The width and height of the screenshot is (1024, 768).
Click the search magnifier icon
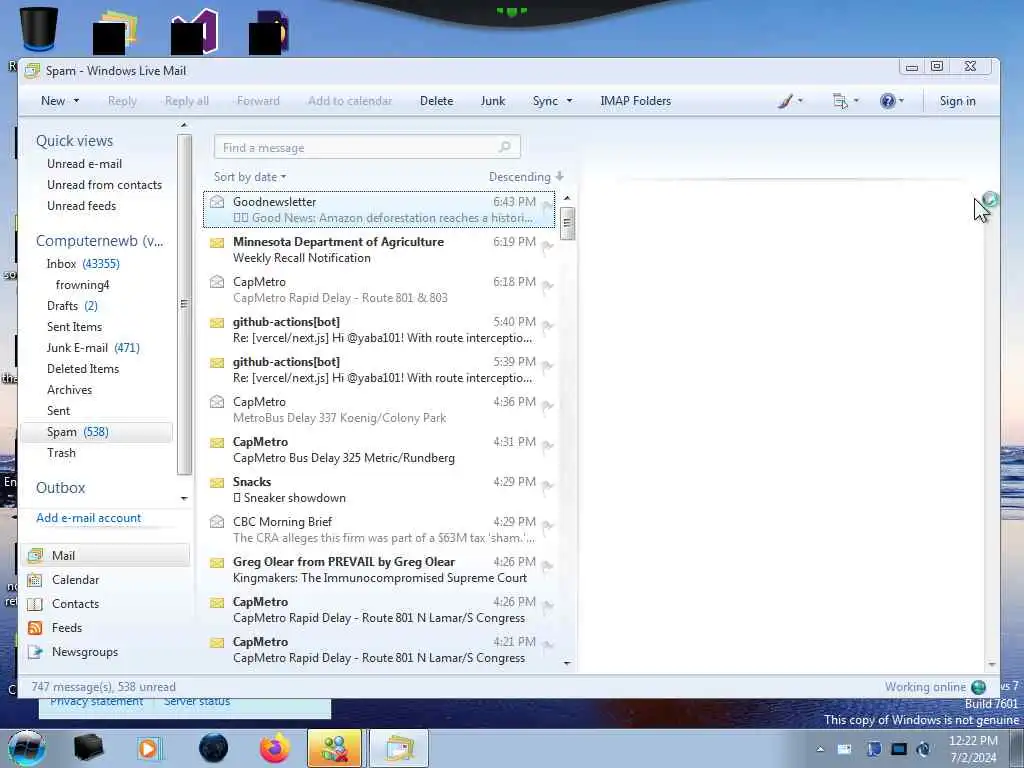point(505,147)
